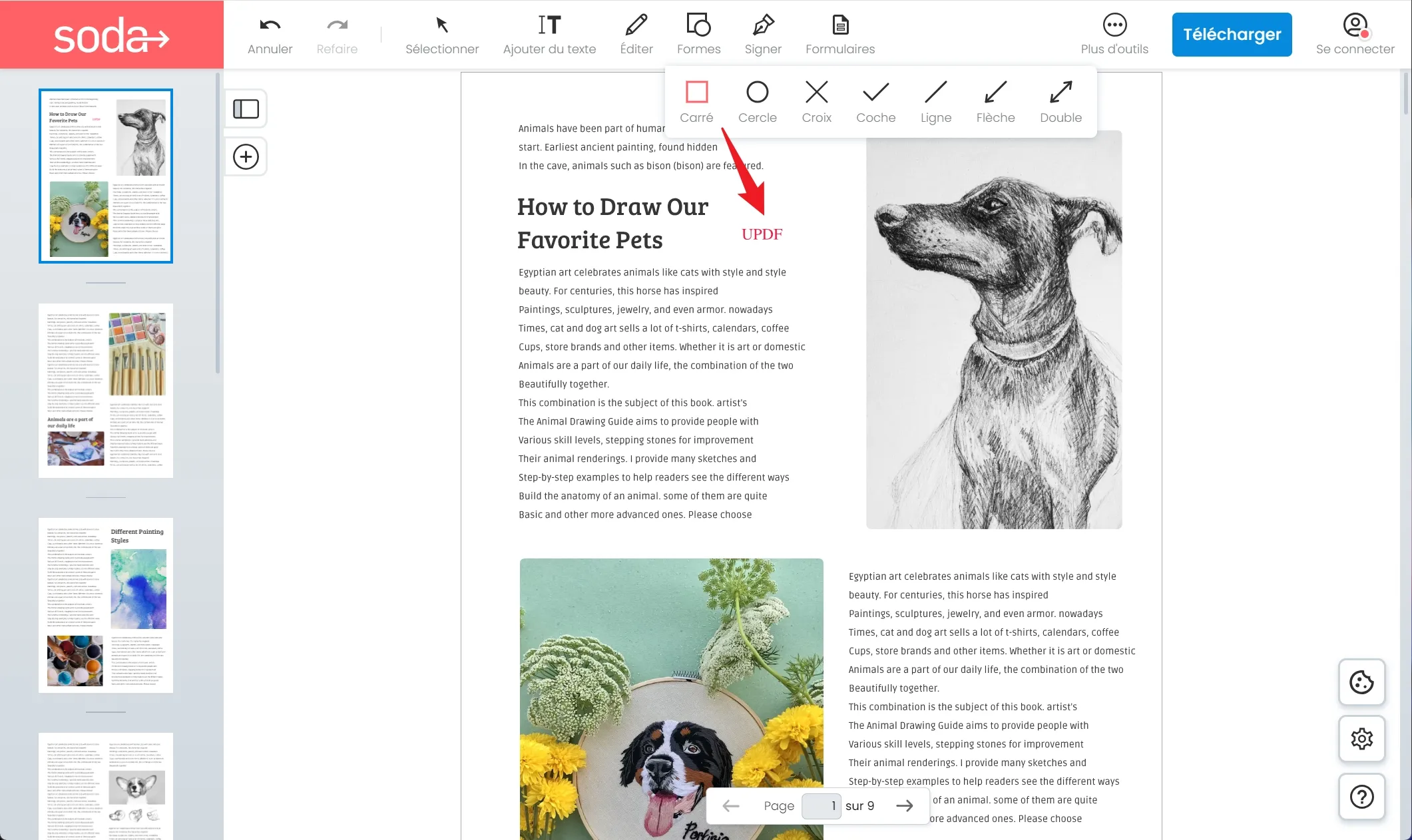Open the settings gear on right side
1412x840 pixels.
1361,739
